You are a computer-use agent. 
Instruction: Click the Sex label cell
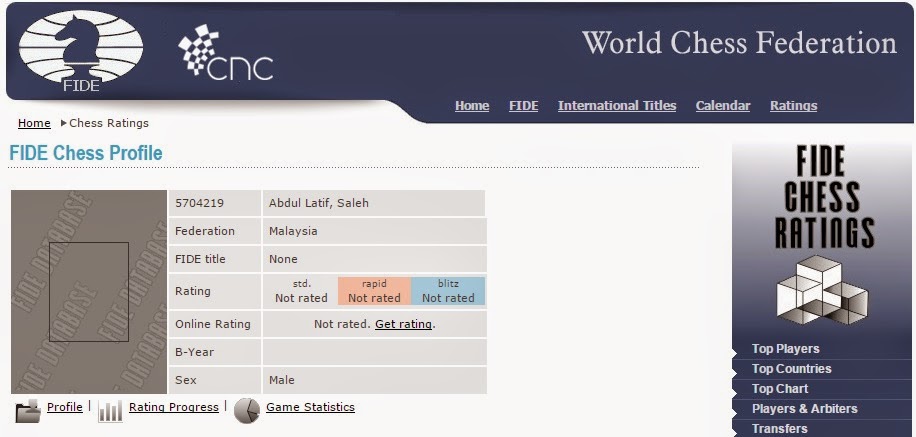coord(214,380)
